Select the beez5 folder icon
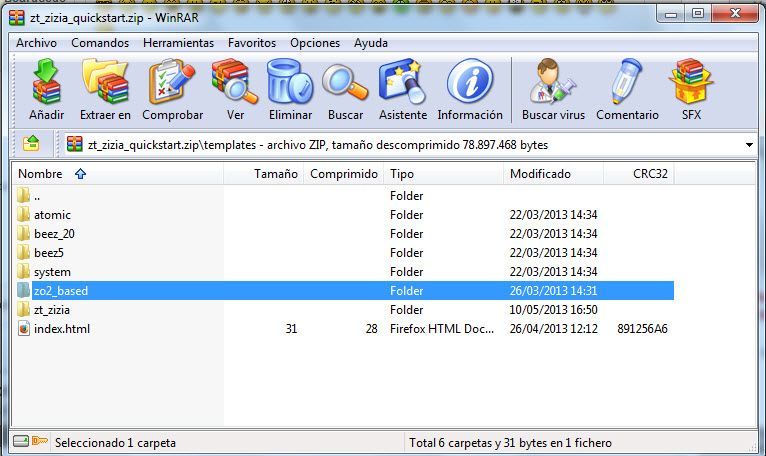This screenshot has width=766, height=456. (23, 252)
